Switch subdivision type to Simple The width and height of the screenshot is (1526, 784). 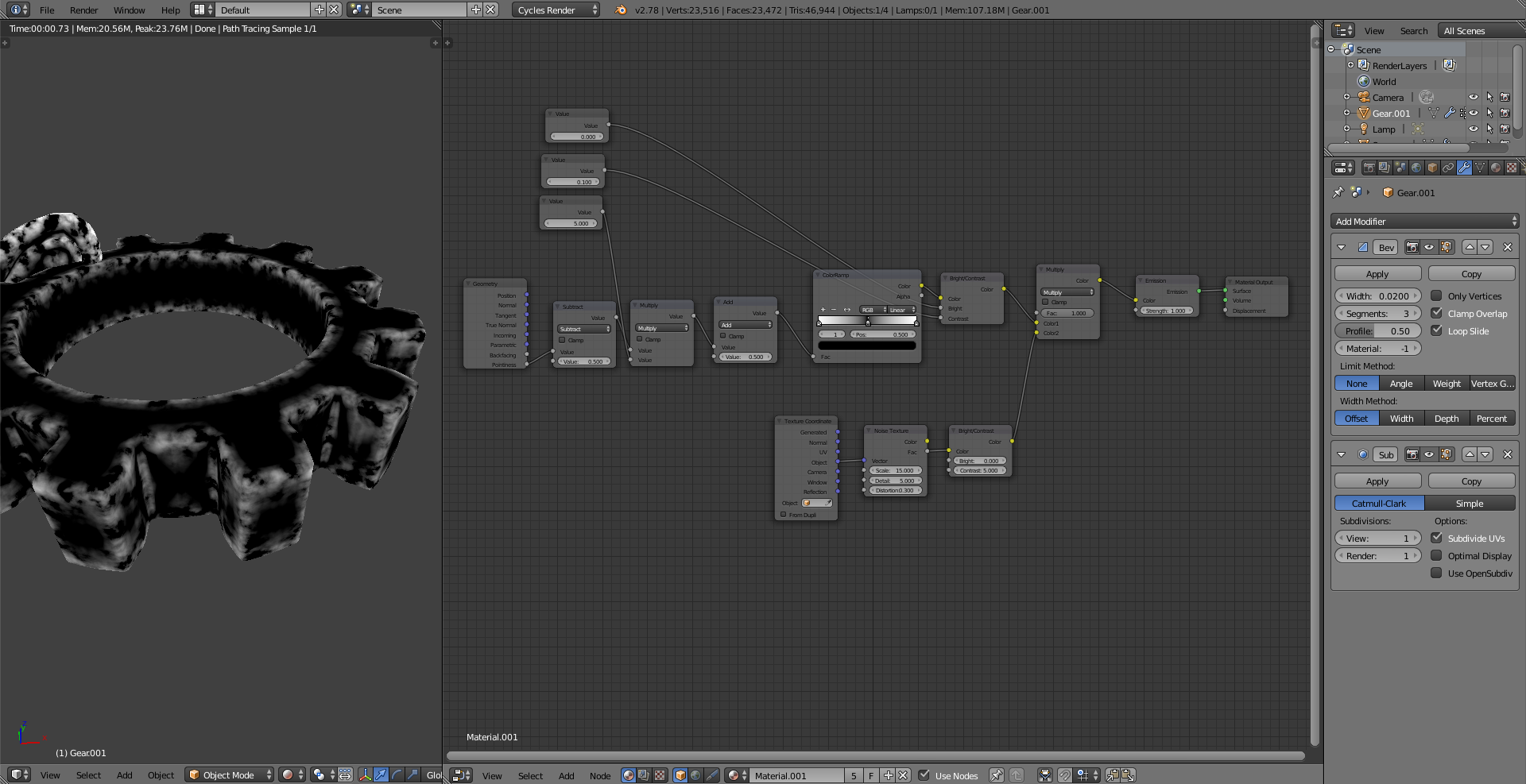[1470, 503]
